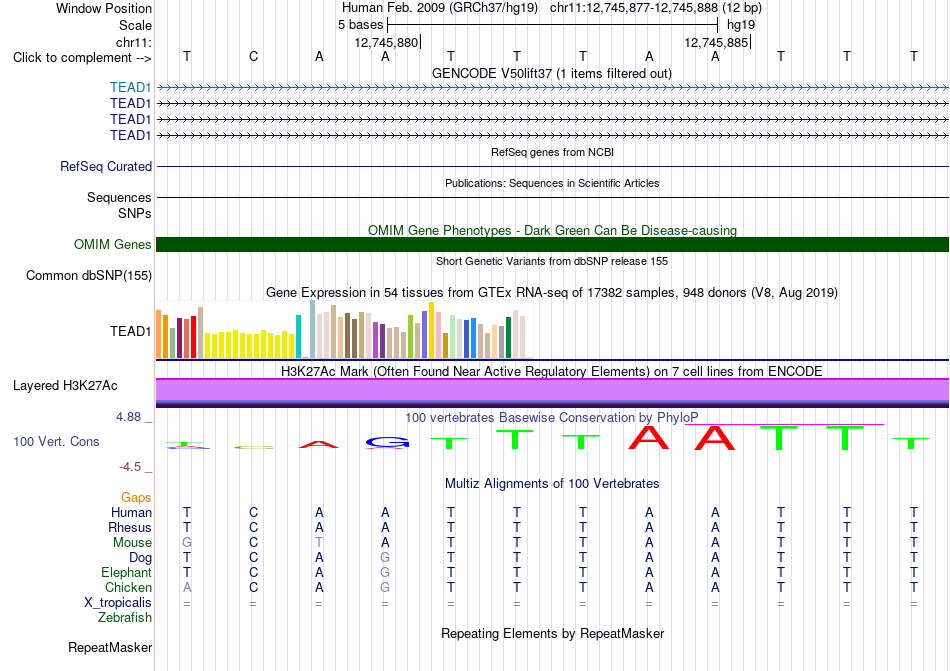Click 'Publications: Sequences in Scientific Articles' title

tap(552, 183)
